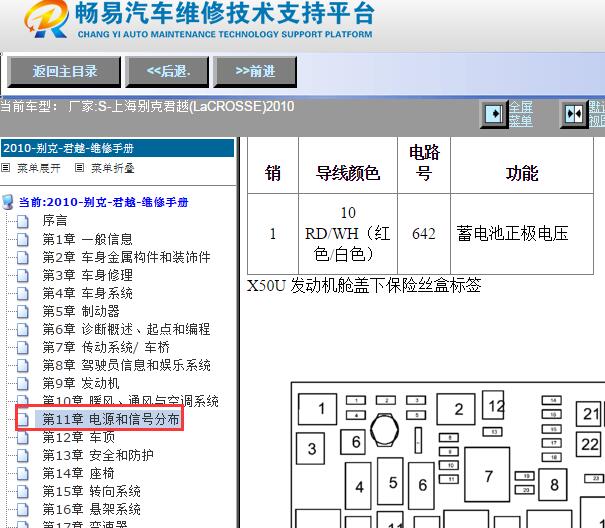The image size is (605, 528).
Task: Click the full-screen menu arrow icon
Action: point(494,114)
